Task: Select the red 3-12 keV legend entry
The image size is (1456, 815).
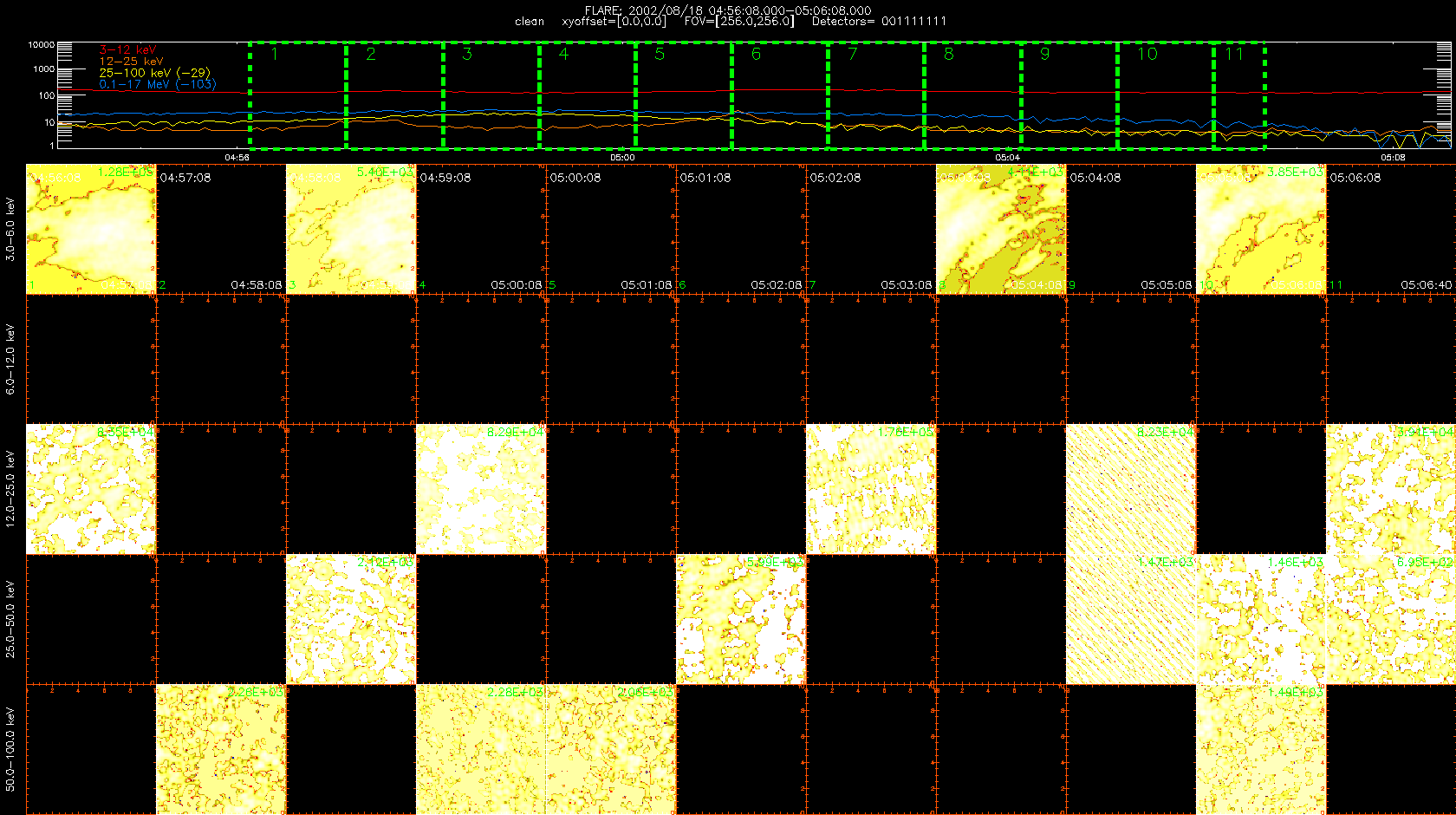Action: 127,50
